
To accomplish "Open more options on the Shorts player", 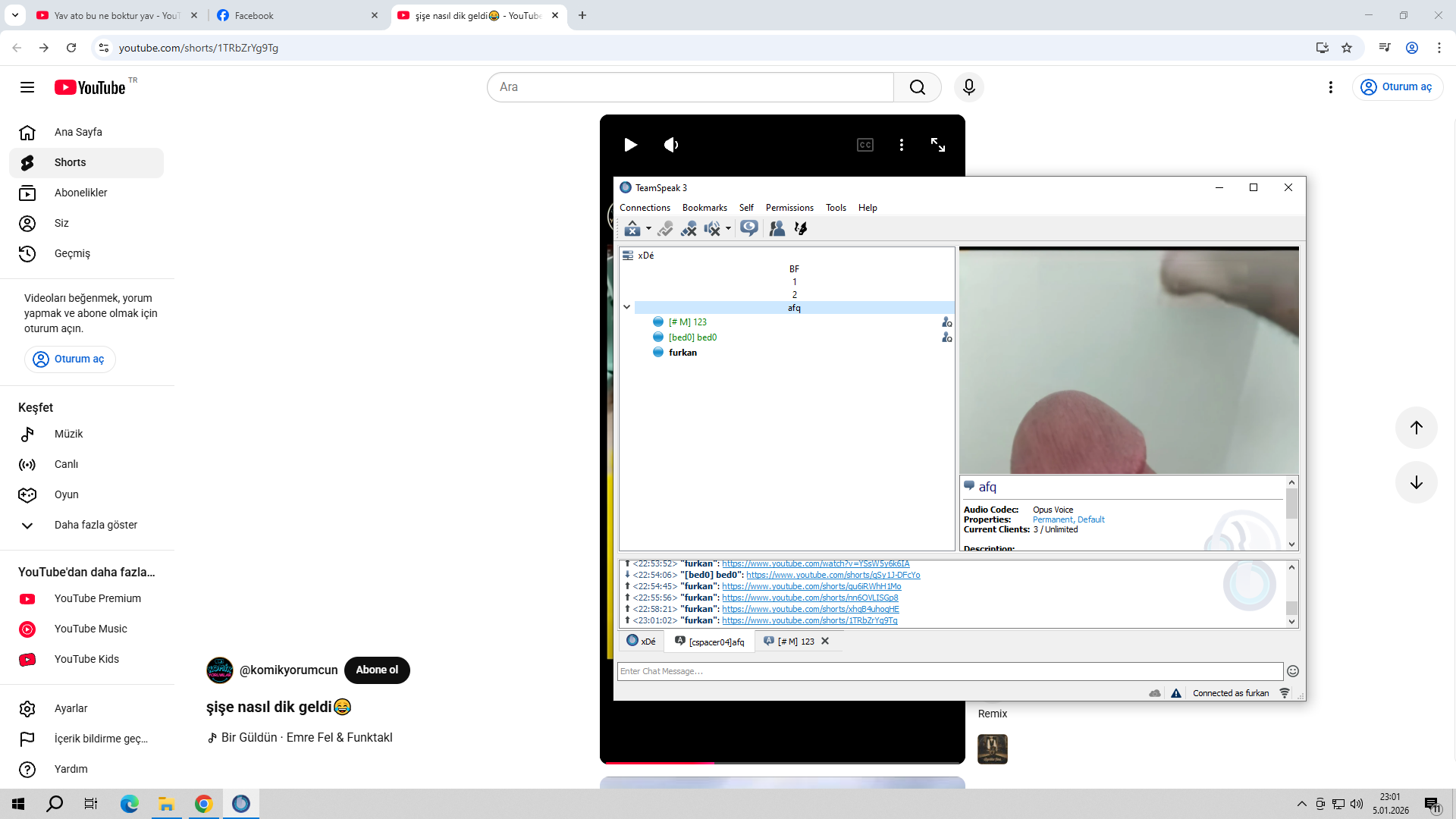I will click(x=902, y=145).
